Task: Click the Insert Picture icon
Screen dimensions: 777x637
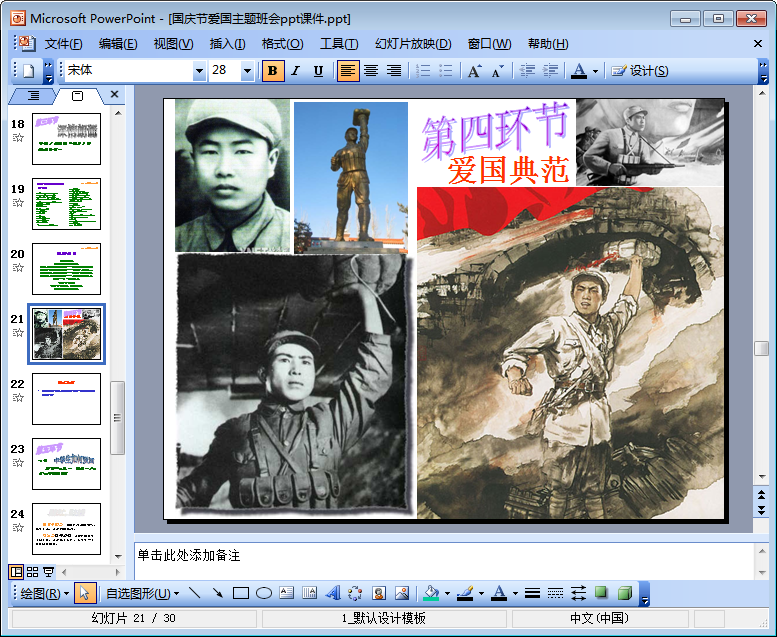Action: tap(402, 593)
